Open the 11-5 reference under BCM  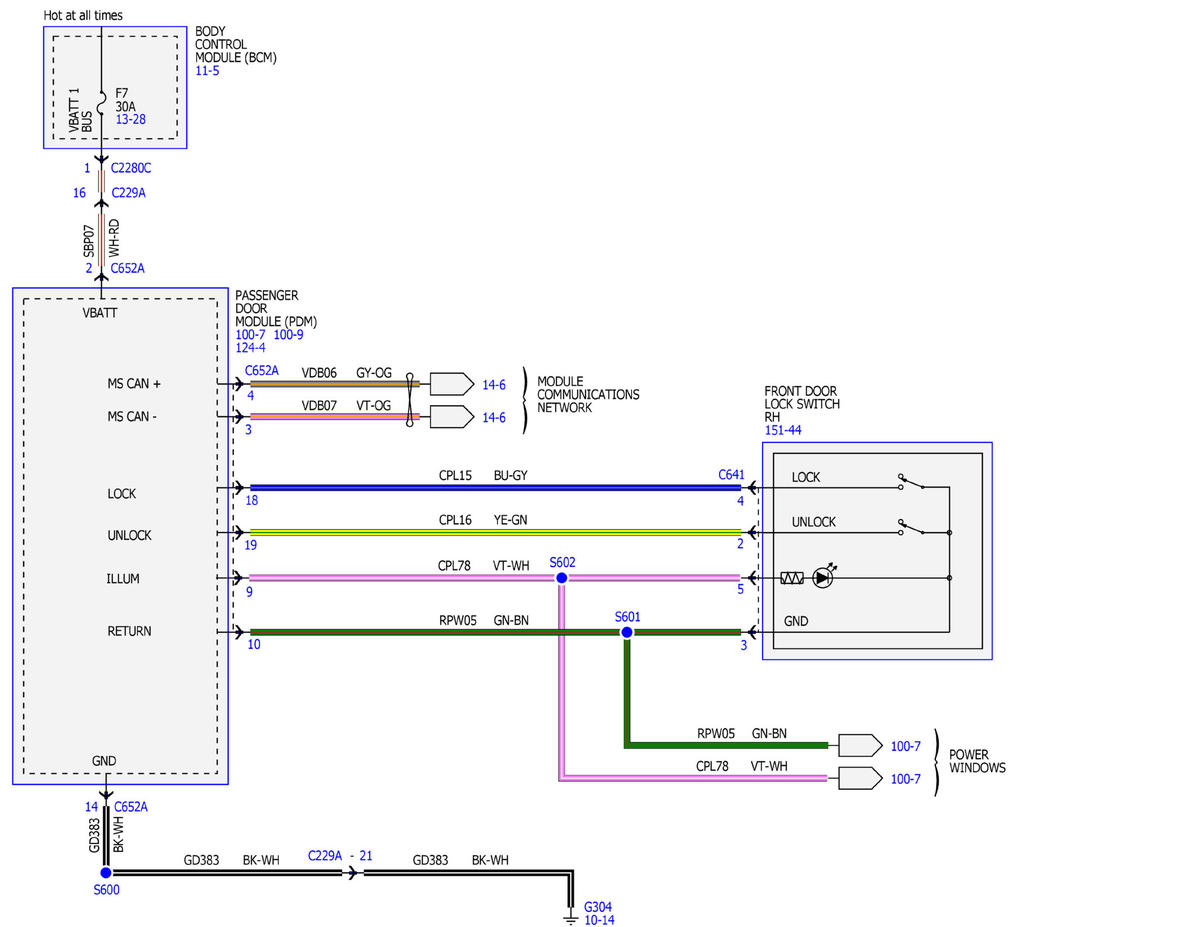pos(208,72)
